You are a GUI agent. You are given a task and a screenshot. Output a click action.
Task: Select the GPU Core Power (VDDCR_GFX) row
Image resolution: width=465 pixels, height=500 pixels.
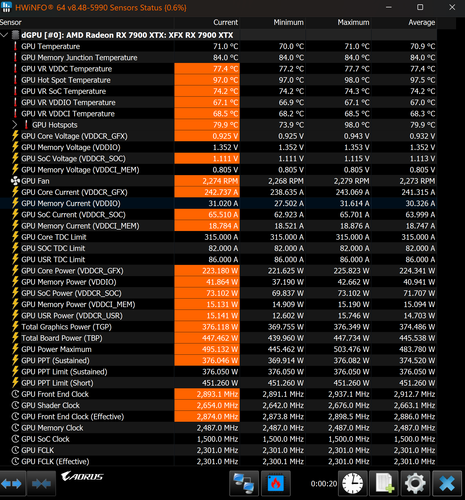click(x=218, y=271)
